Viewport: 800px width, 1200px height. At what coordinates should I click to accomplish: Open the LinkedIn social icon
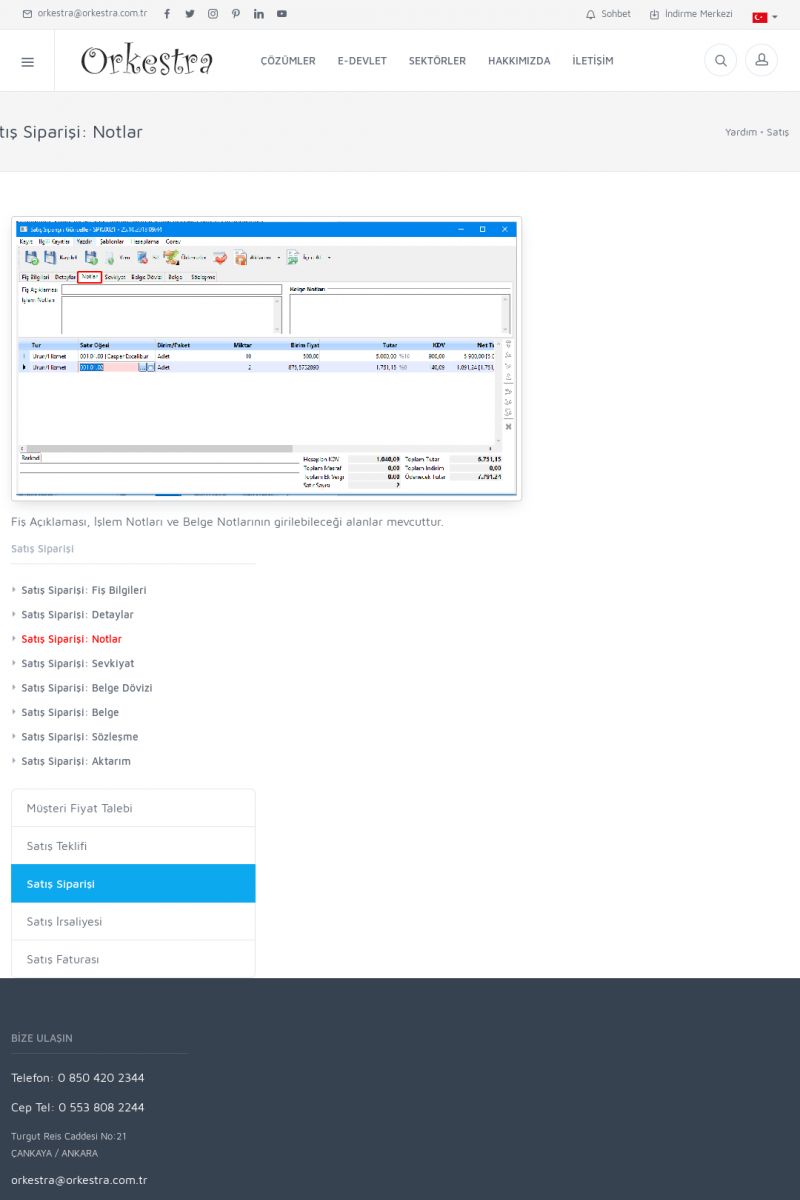(x=259, y=14)
